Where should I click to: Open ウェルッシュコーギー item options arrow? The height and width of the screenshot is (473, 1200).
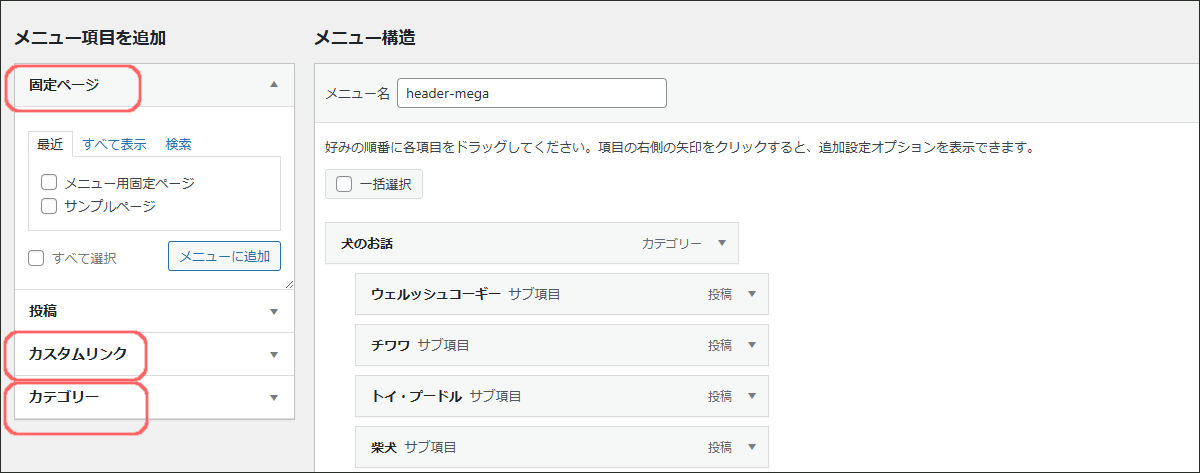click(751, 294)
